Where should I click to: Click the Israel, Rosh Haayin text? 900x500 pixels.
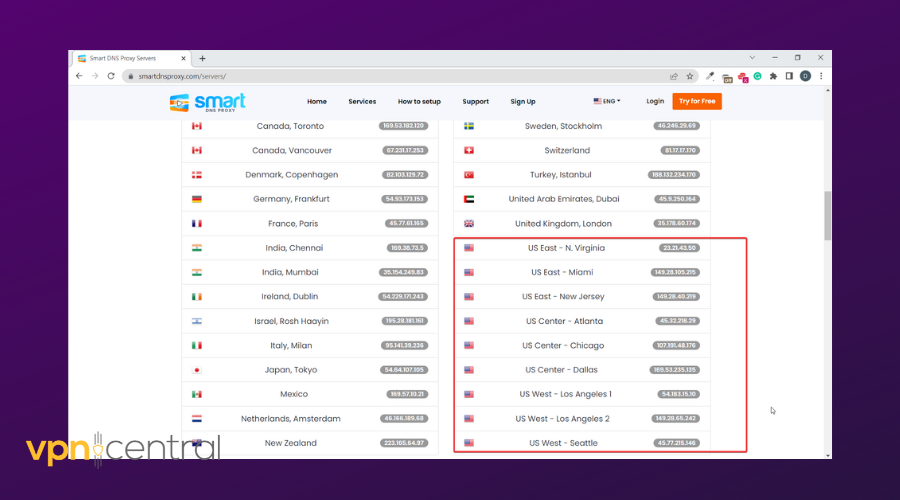pyautogui.click(x=292, y=321)
